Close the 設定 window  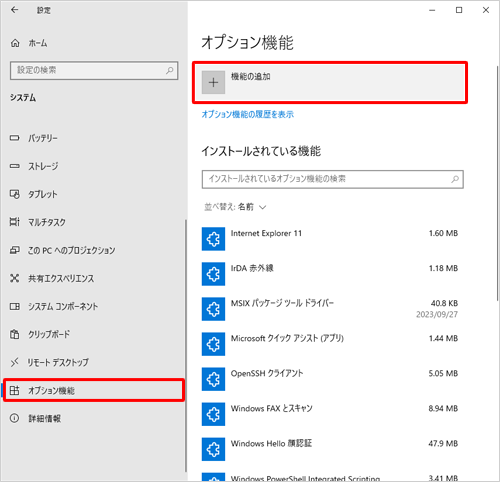tap(486, 10)
